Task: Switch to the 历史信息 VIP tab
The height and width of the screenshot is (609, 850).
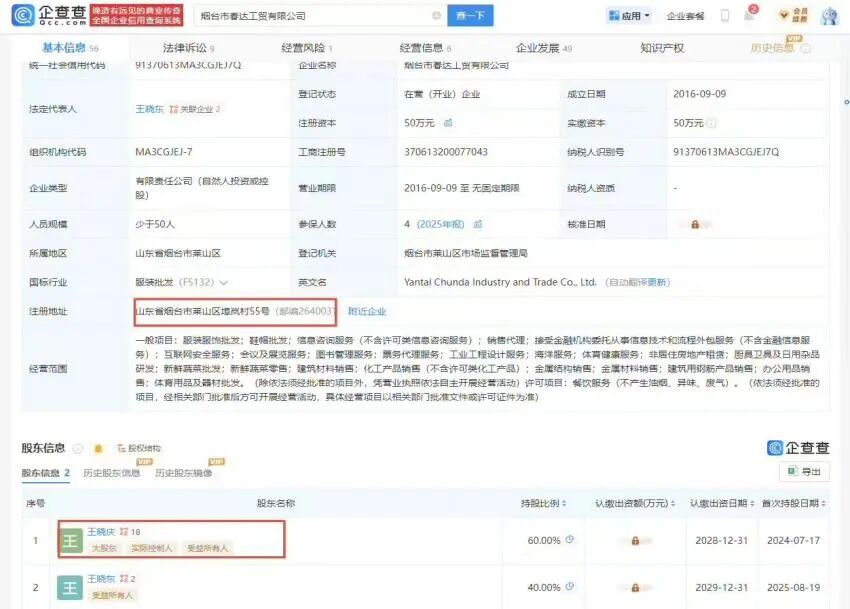Action: [x=772, y=48]
